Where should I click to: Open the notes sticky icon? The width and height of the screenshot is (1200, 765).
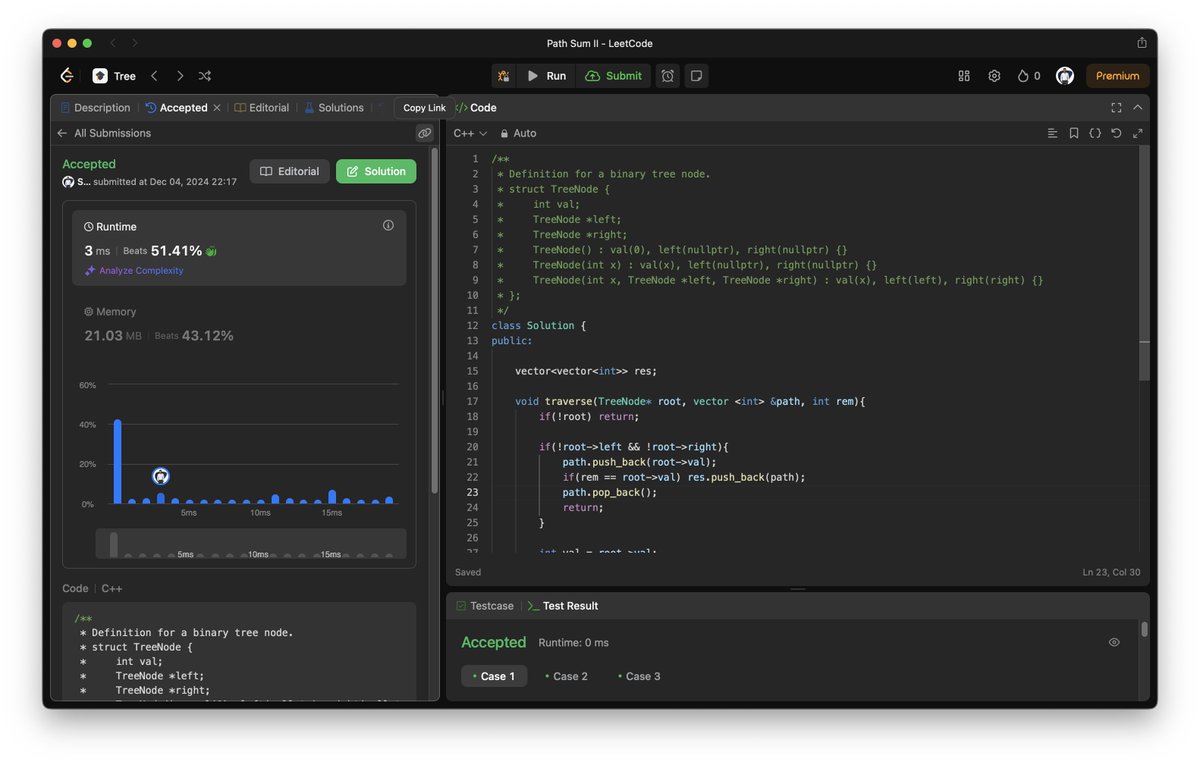(696, 76)
